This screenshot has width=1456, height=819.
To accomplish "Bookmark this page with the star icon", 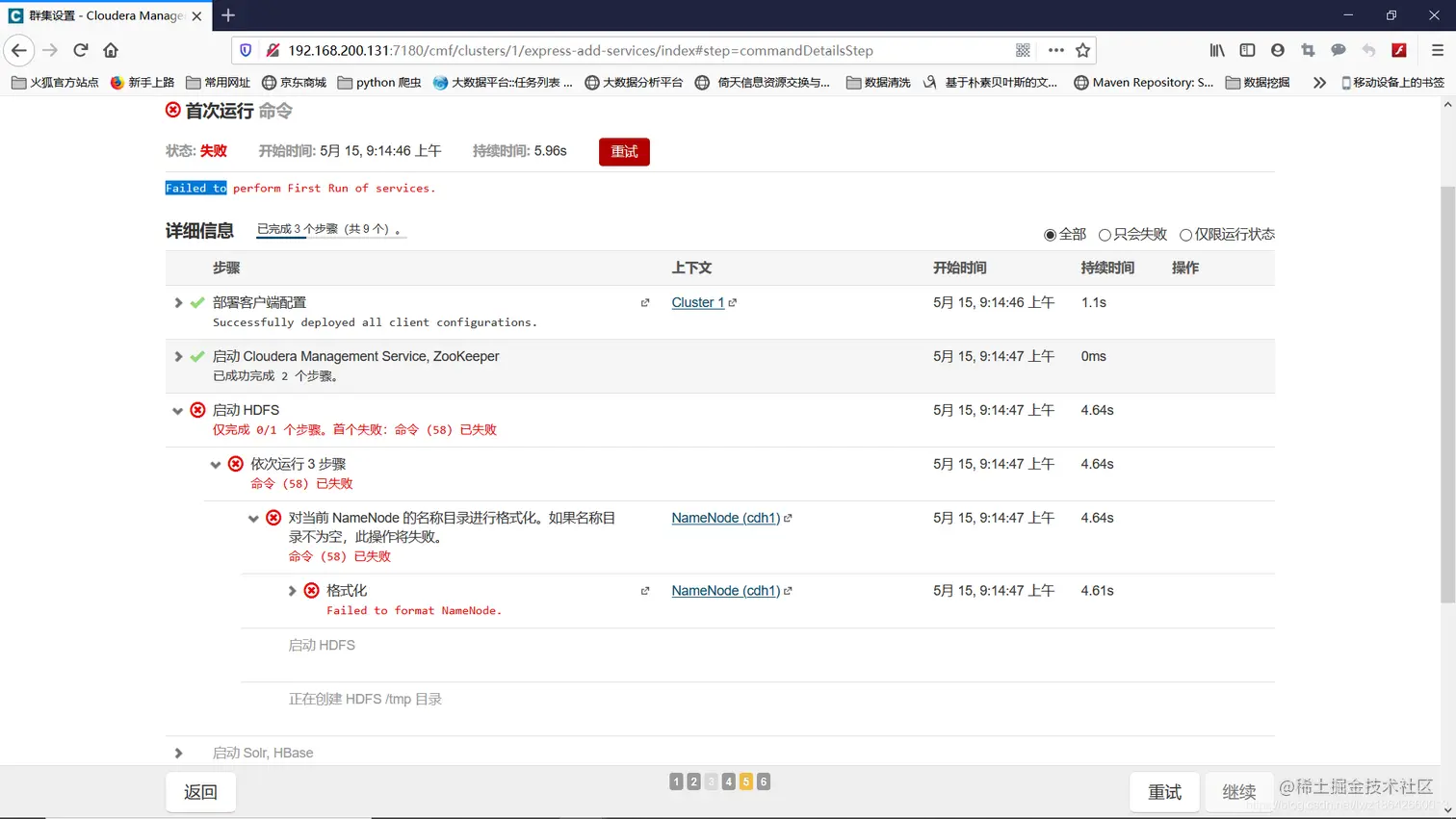I will click(x=1083, y=50).
